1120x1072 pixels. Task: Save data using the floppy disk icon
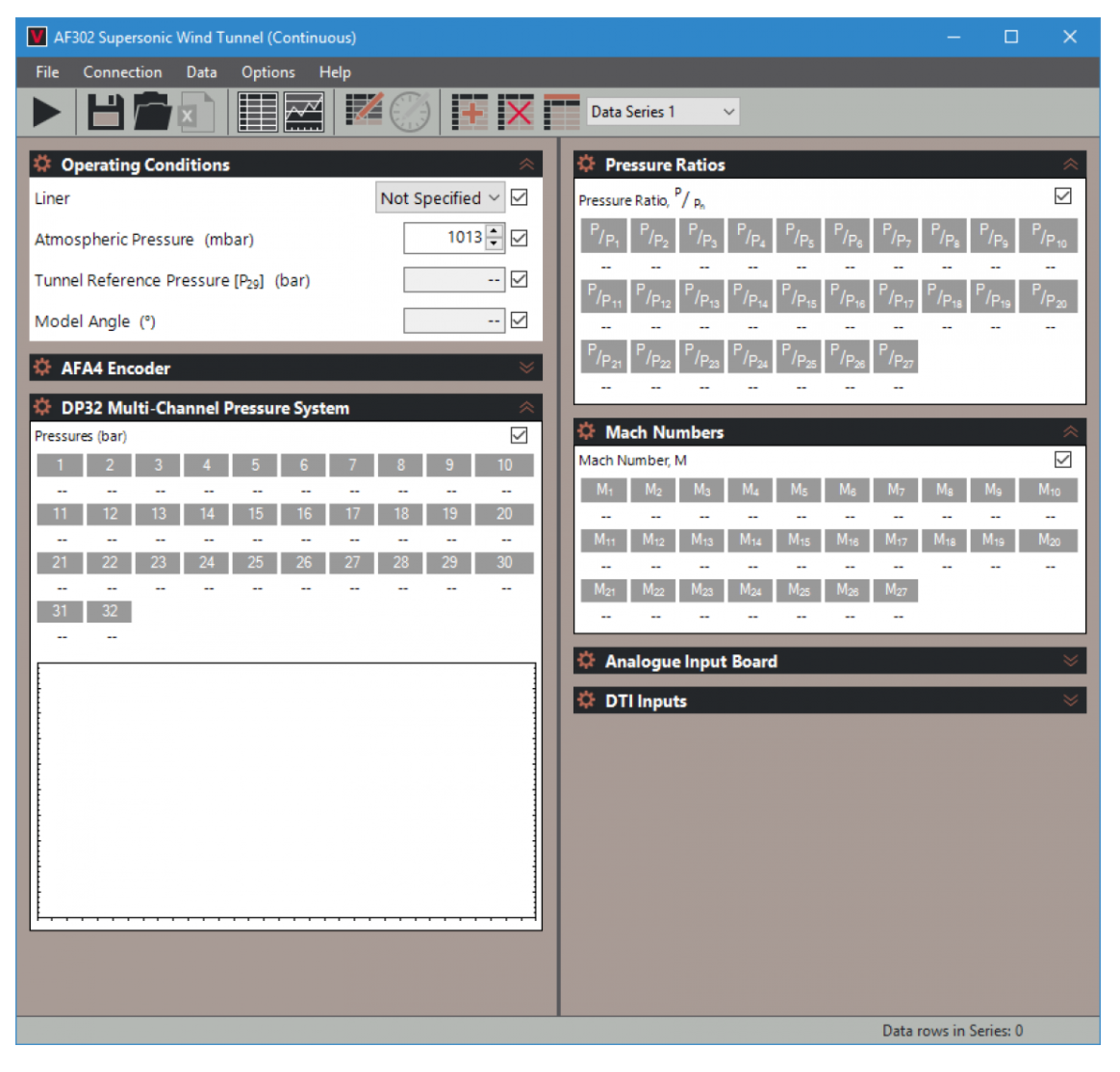pyautogui.click(x=105, y=113)
